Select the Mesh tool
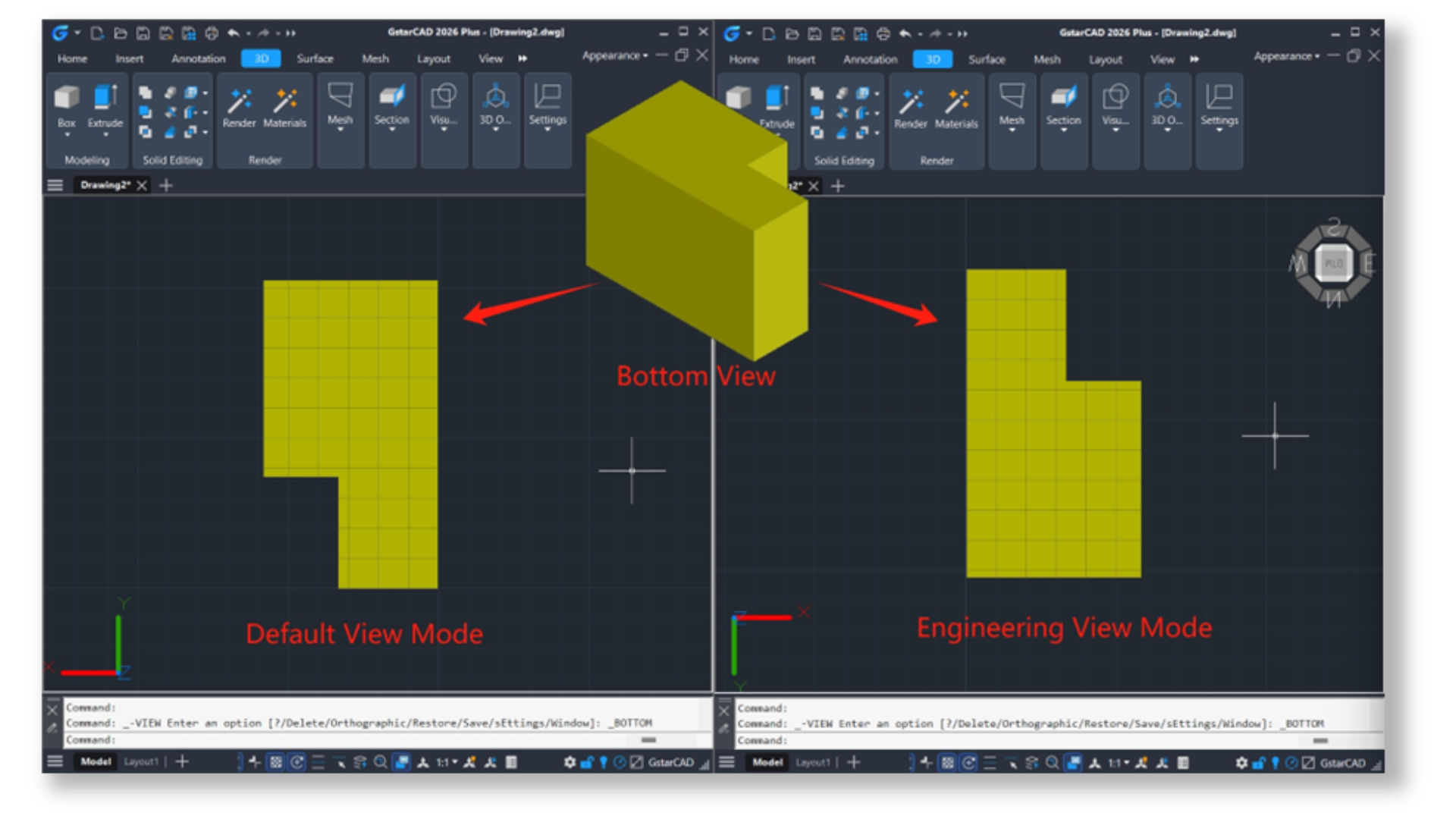1456x819 pixels. 340,99
